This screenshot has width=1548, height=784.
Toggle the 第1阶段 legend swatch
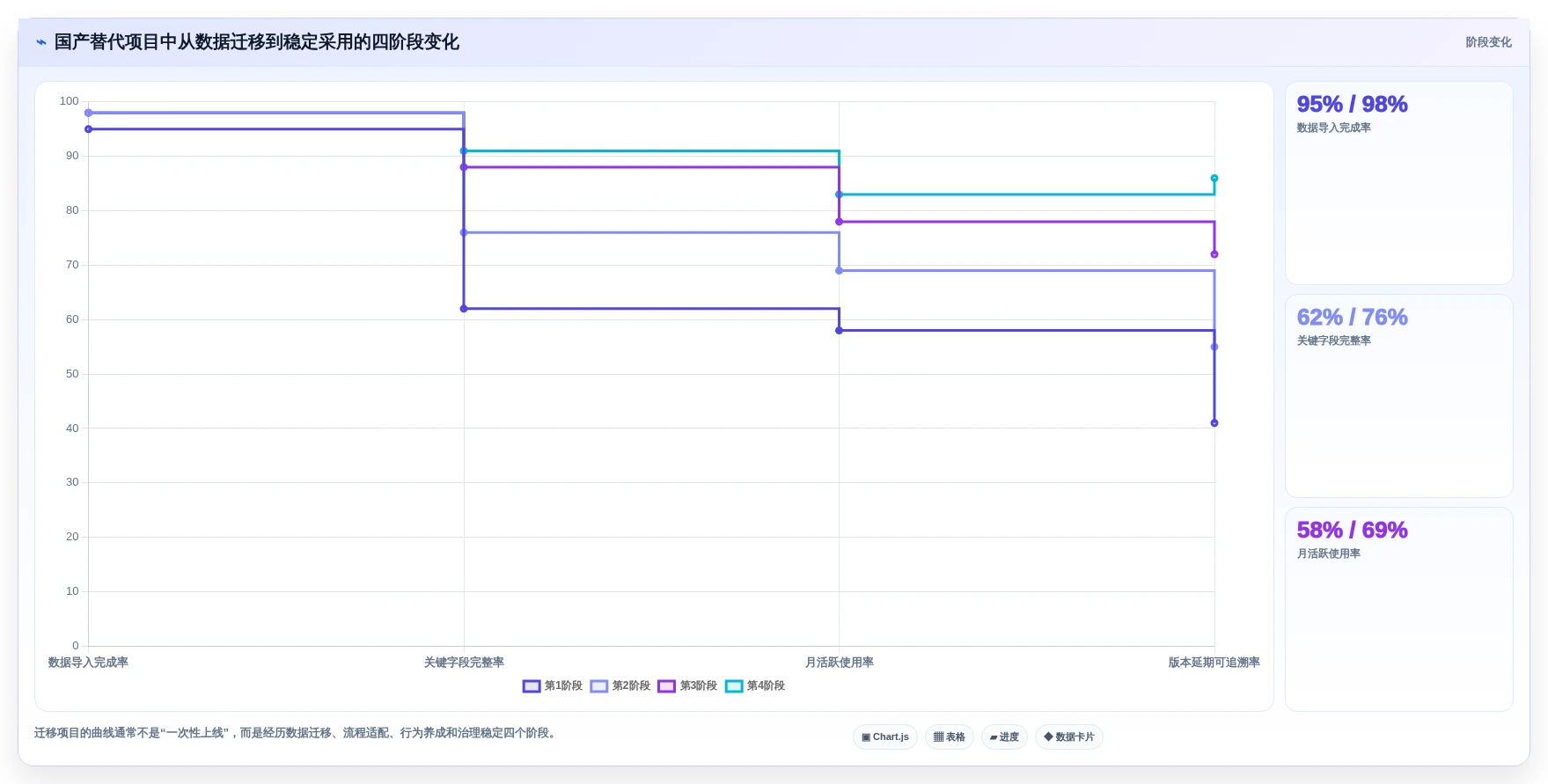pyautogui.click(x=532, y=686)
